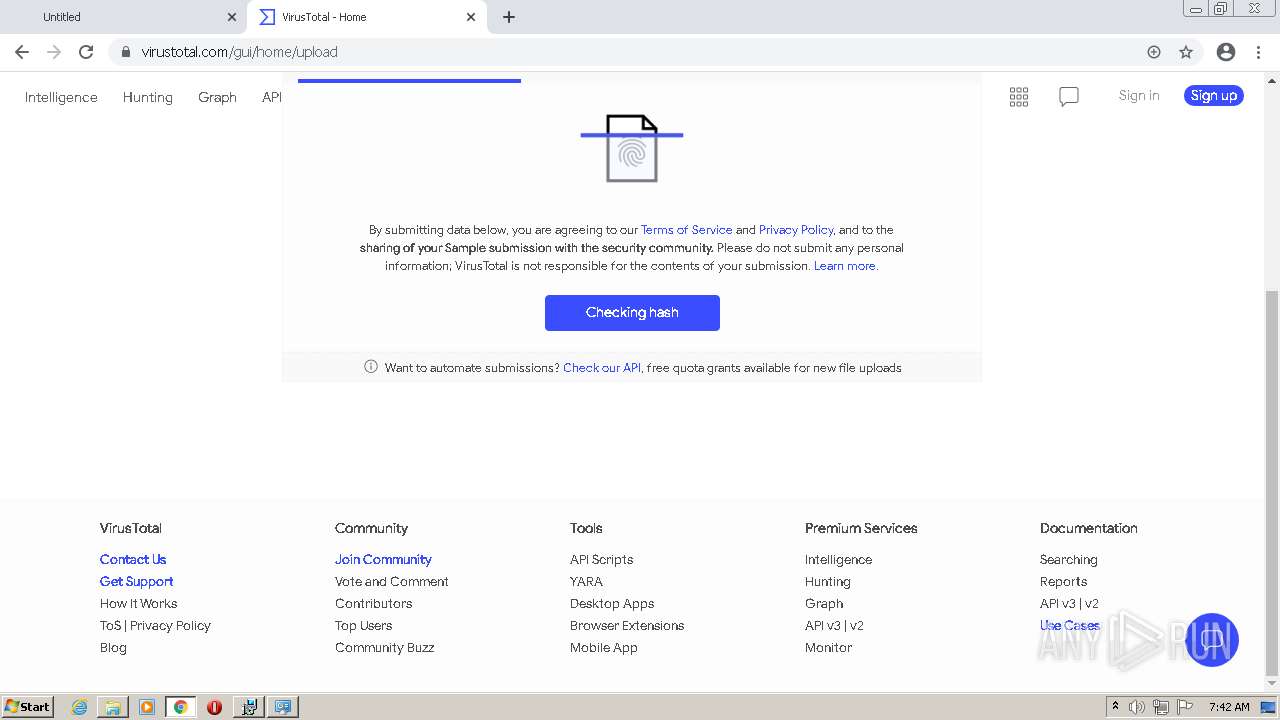Viewport: 1280px width, 720px height.
Task: Open the footer Blog link
Action: 113,647
